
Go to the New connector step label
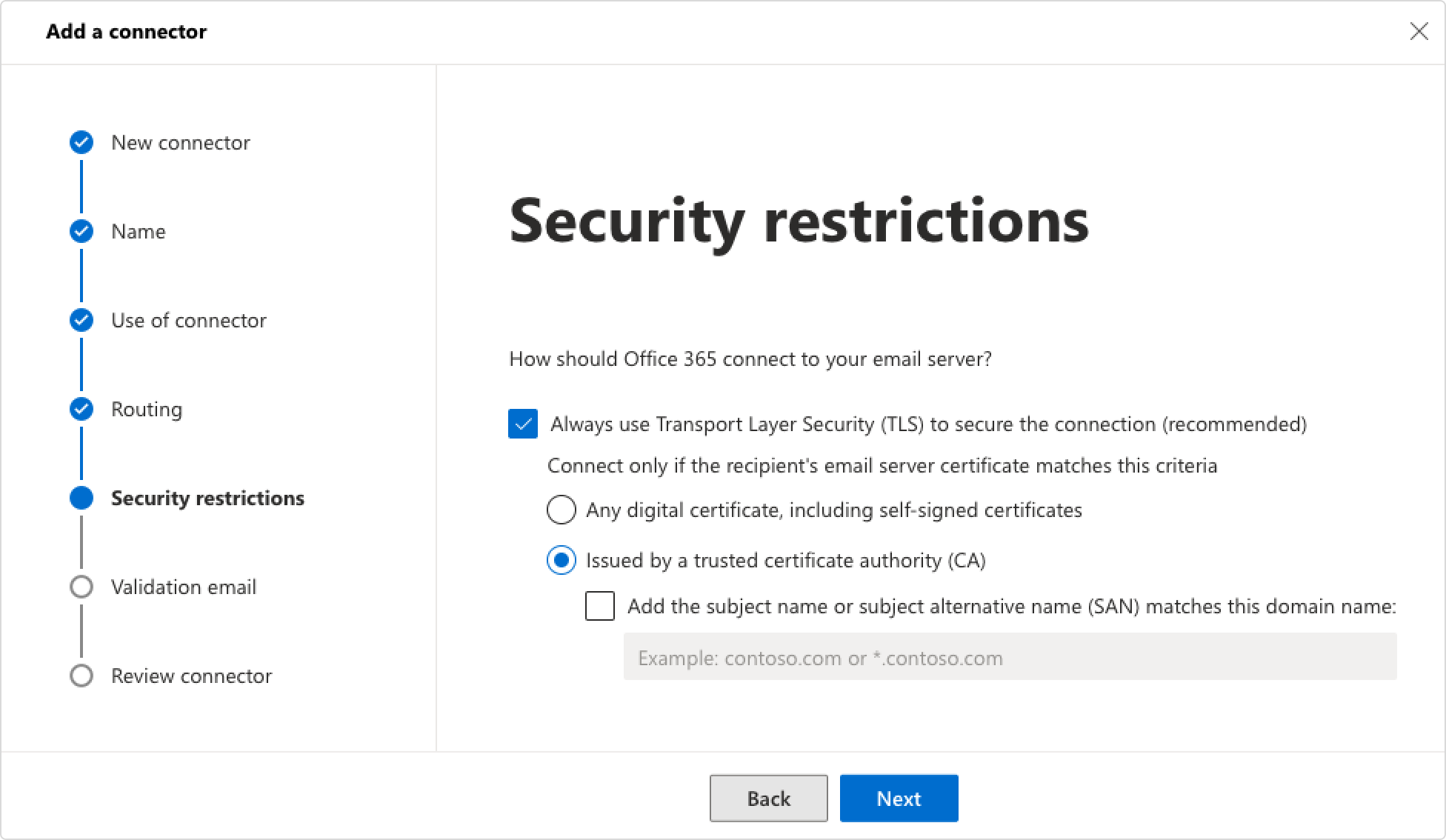pos(181,142)
